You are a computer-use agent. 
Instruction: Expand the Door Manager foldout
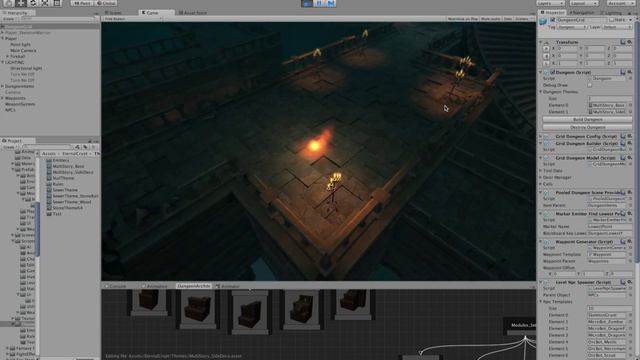point(541,178)
